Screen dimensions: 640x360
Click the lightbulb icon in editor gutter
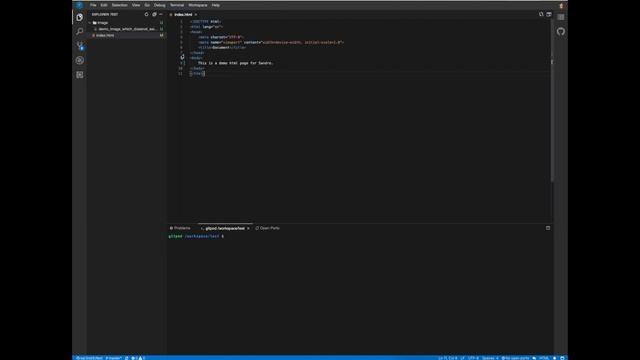pyautogui.click(x=182, y=58)
